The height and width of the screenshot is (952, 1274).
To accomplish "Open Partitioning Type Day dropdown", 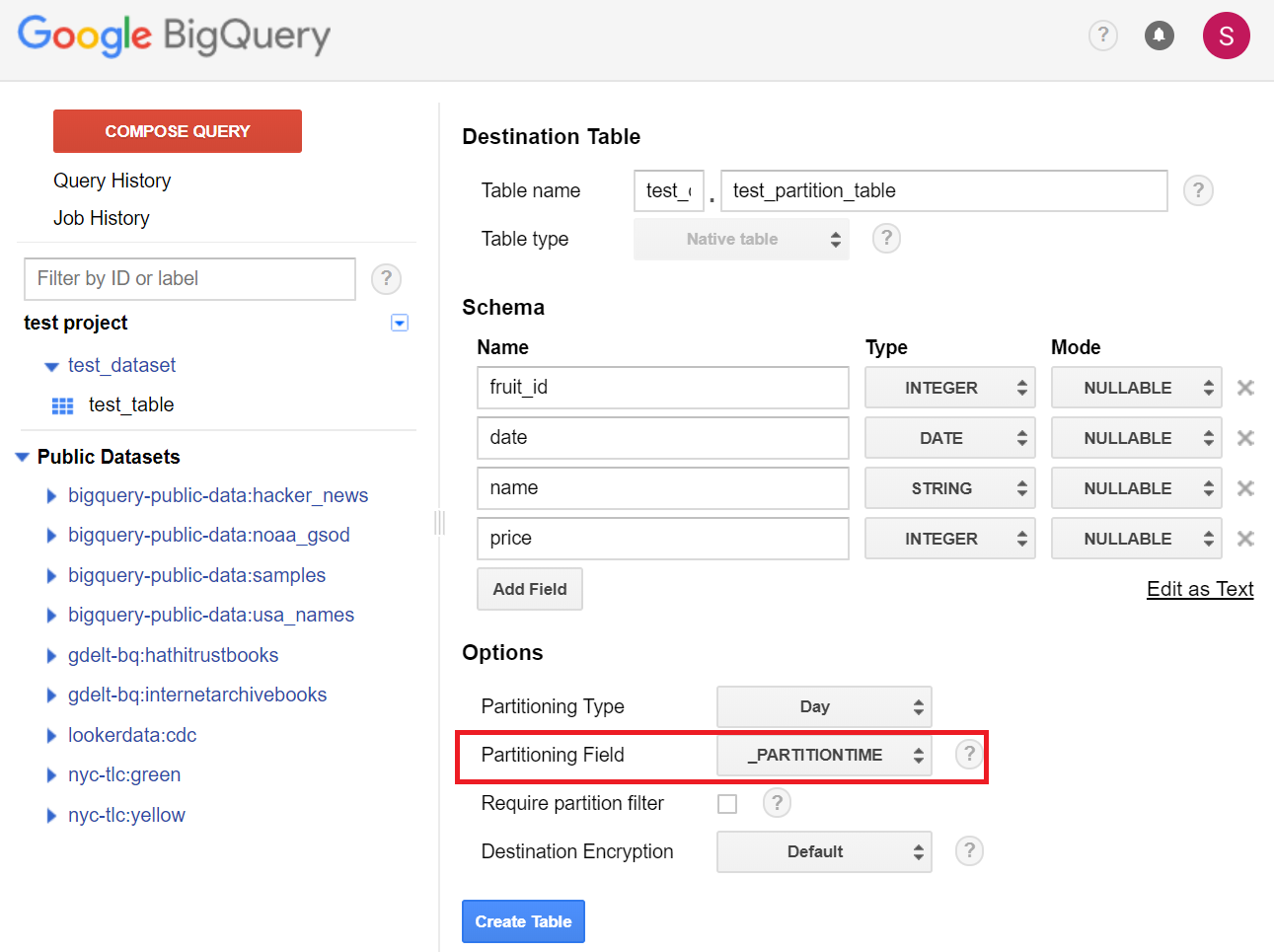I will tap(824, 706).
